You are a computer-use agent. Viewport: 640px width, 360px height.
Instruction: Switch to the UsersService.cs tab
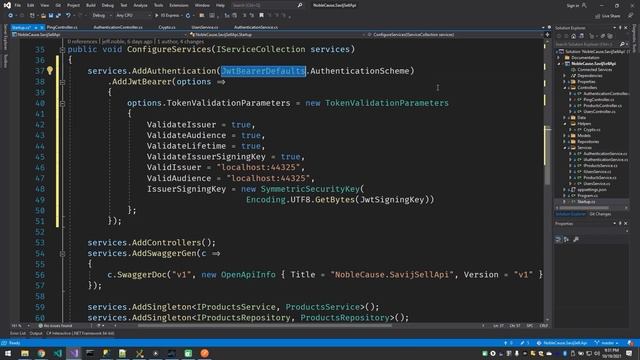[204, 27]
